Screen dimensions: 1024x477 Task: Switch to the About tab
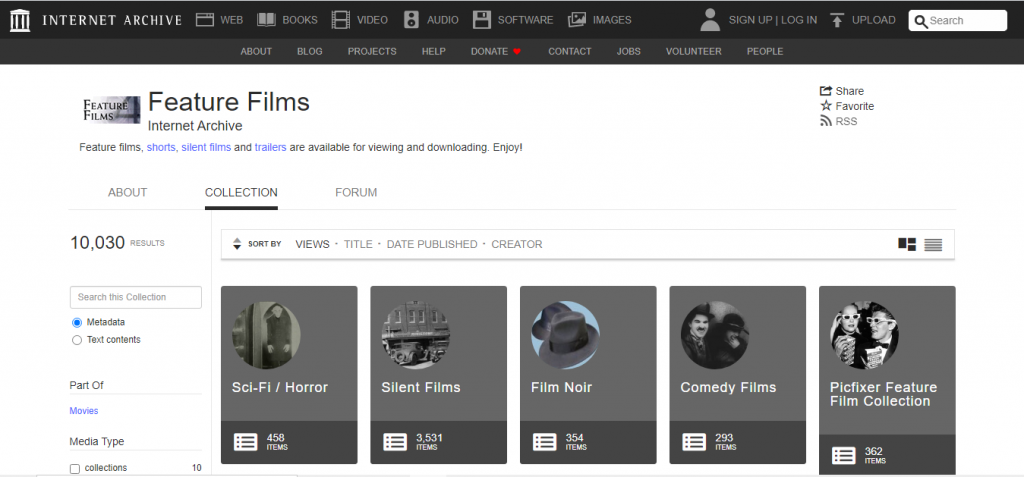click(127, 193)
